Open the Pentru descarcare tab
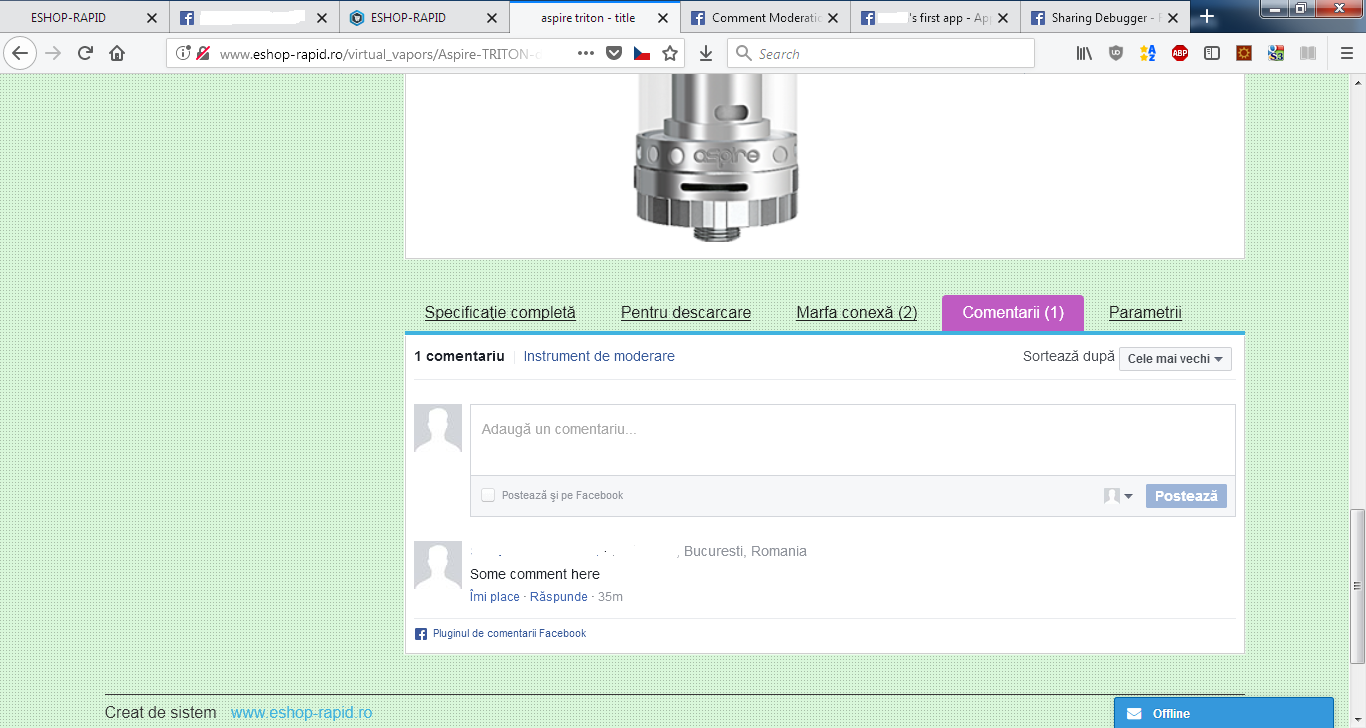 [x=686, y=312]
